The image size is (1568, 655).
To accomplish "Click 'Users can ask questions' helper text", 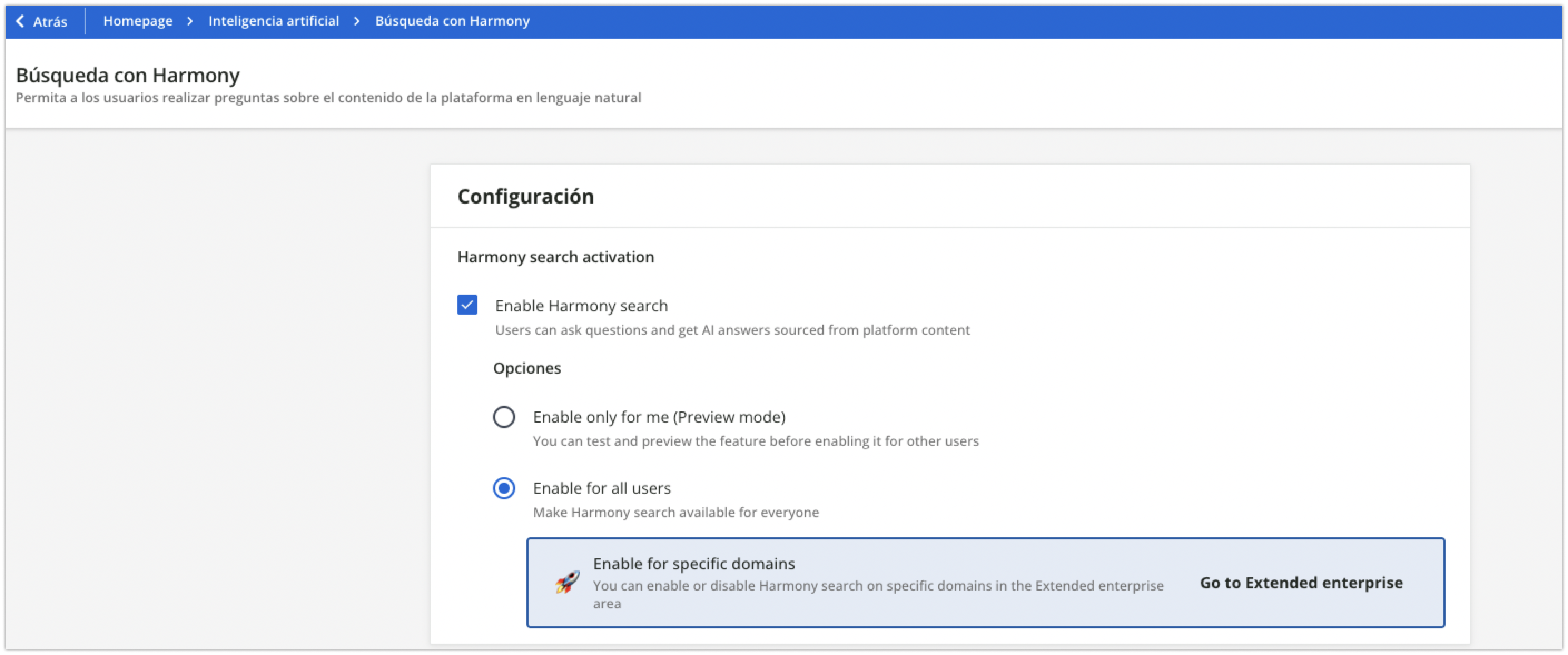I will click(x=732, y=330).
